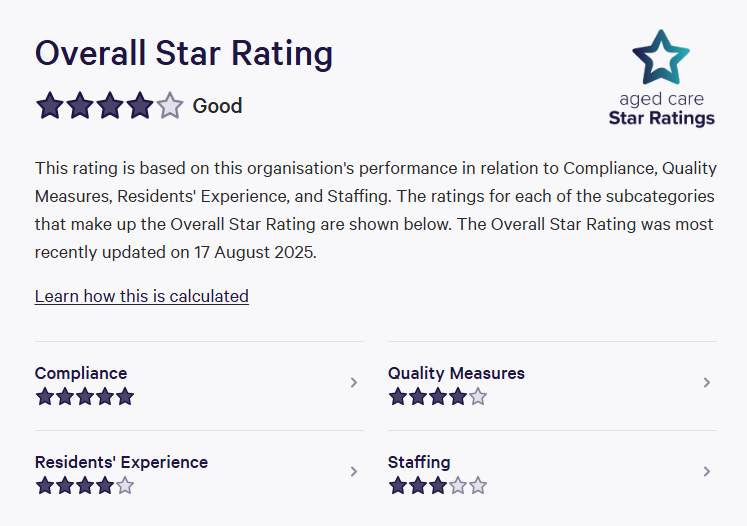Image resolution: width=747 pixels, height=526 pixels.
Task: Click the rating description paragraph text
Action: (x=375, y=210)
